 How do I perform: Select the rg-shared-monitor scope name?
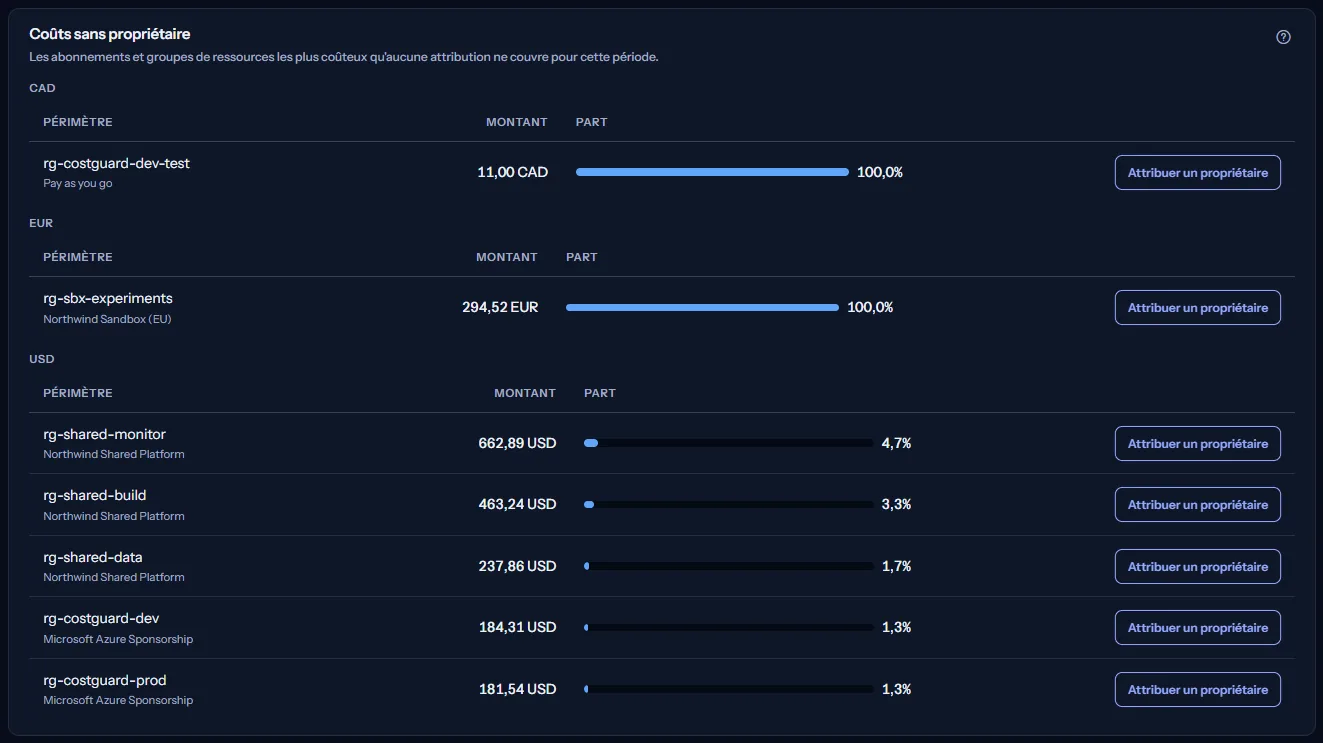tap(105, 434)
